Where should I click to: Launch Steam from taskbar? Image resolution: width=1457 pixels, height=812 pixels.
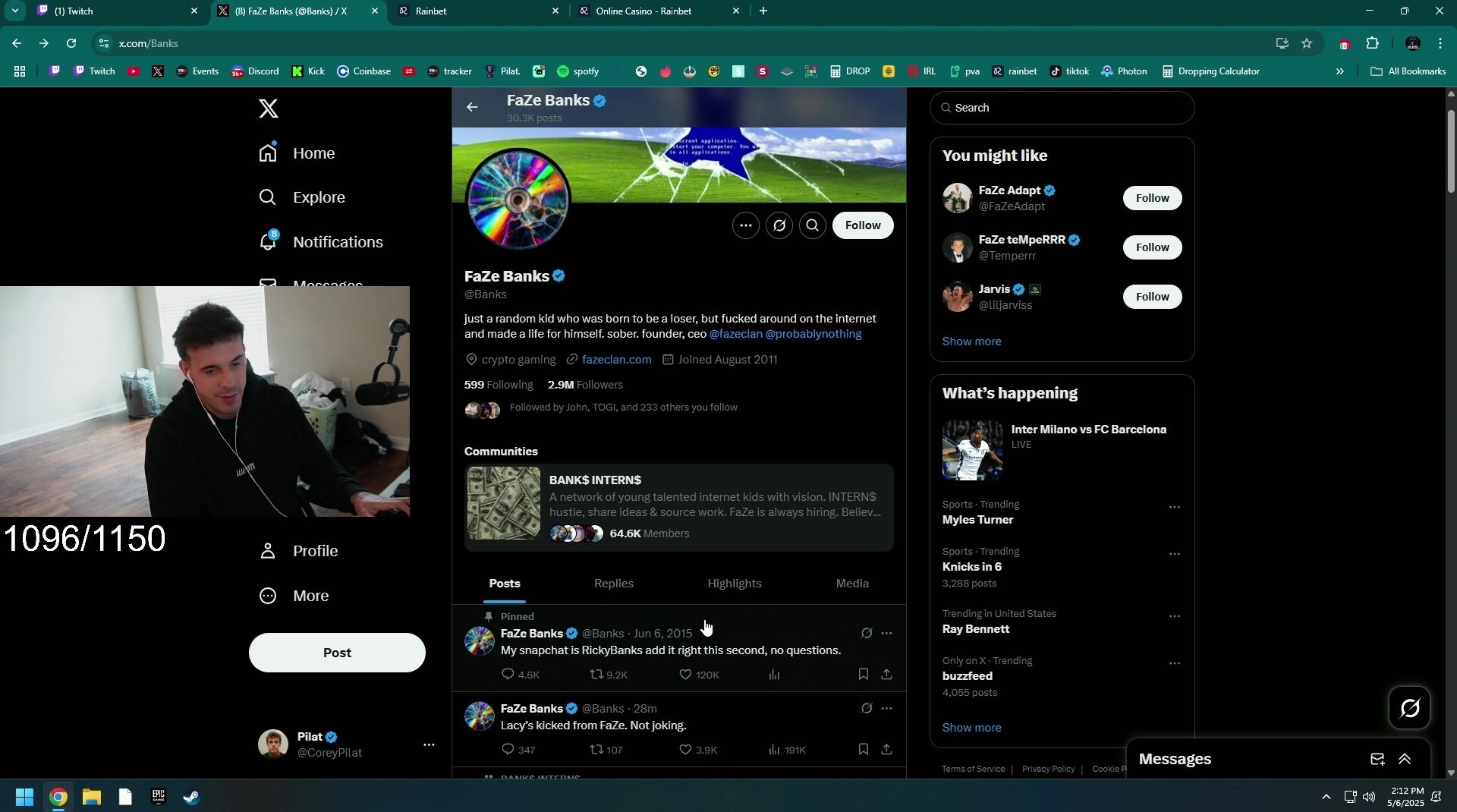coord(191,797)
